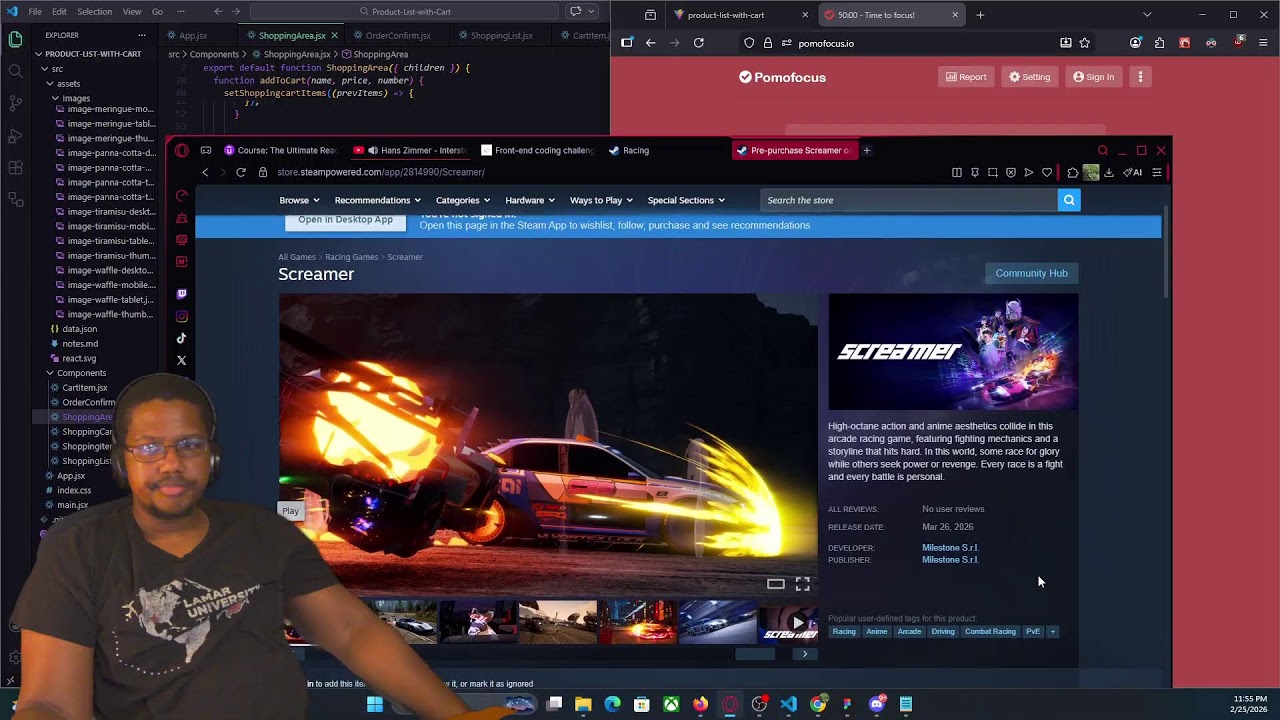Collapse the src folder in Explorer
The height and width of the screenshot is (720, 1280).
click(x=44, y=69)
